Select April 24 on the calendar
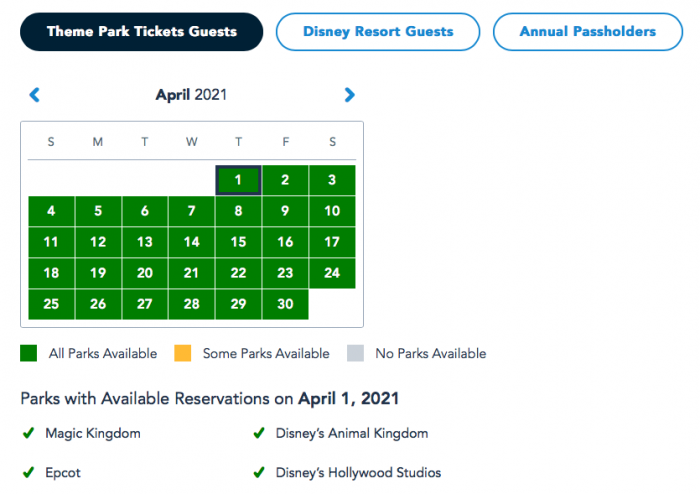 pyautogui.click(x=332, y=273)
